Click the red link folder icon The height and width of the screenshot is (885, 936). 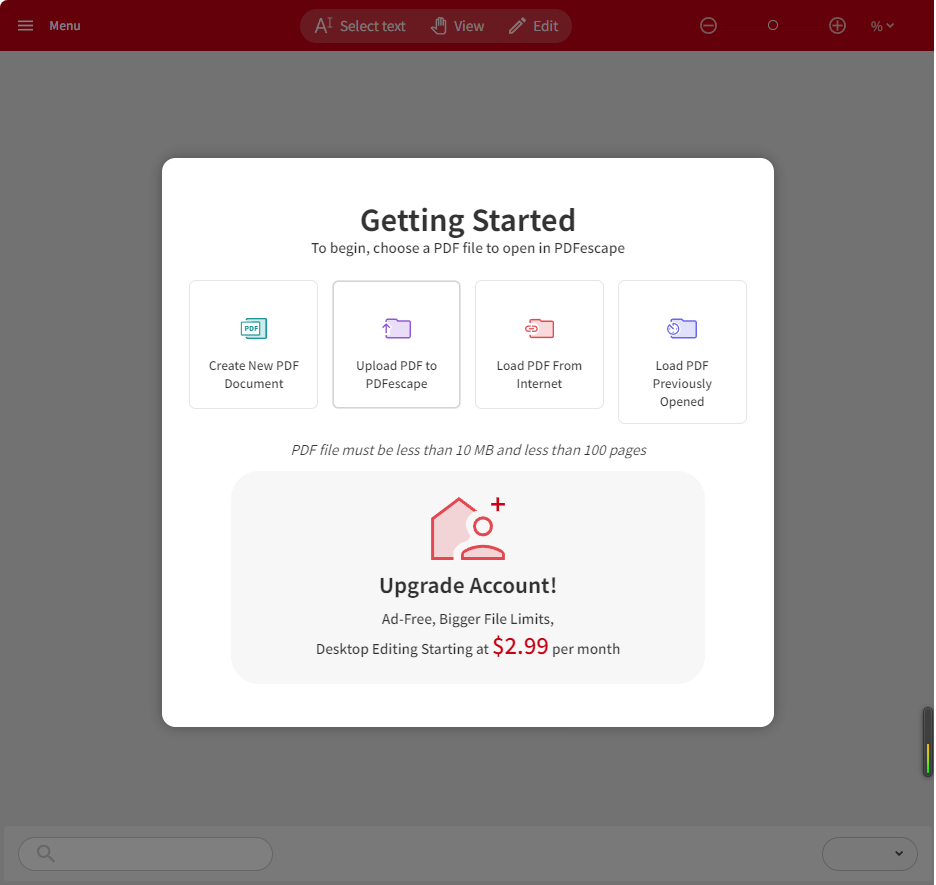(539, 328)
